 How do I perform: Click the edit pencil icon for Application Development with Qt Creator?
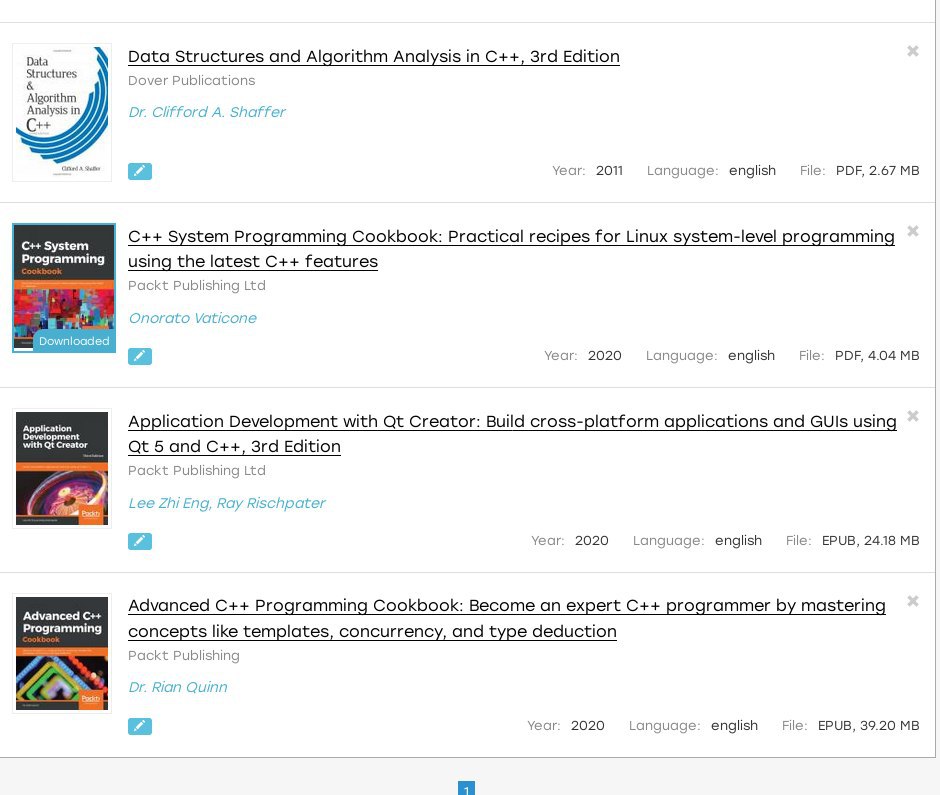pyautogui.click(x=140, y=541)
